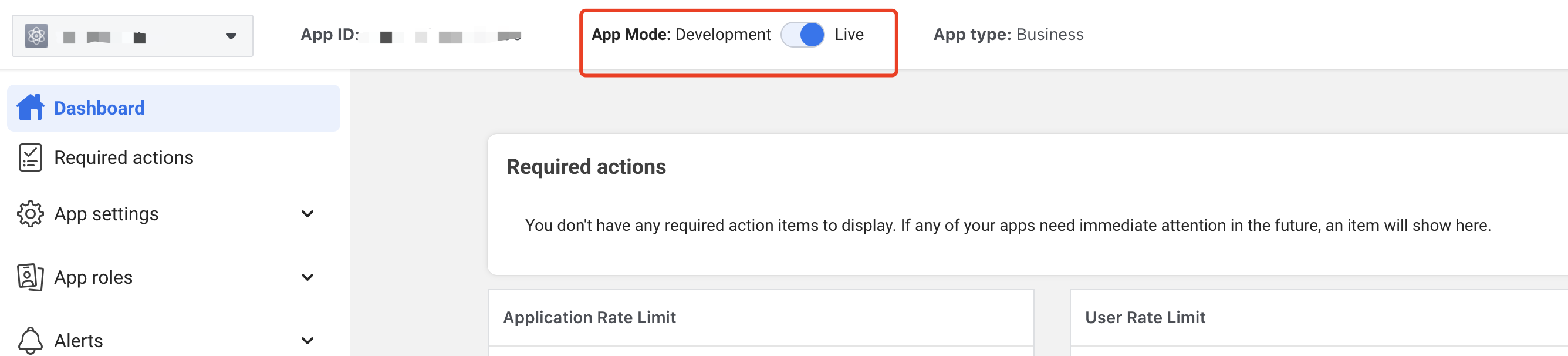
Task: Click the atom app icon in selector
Action: [x=36, y=36]
